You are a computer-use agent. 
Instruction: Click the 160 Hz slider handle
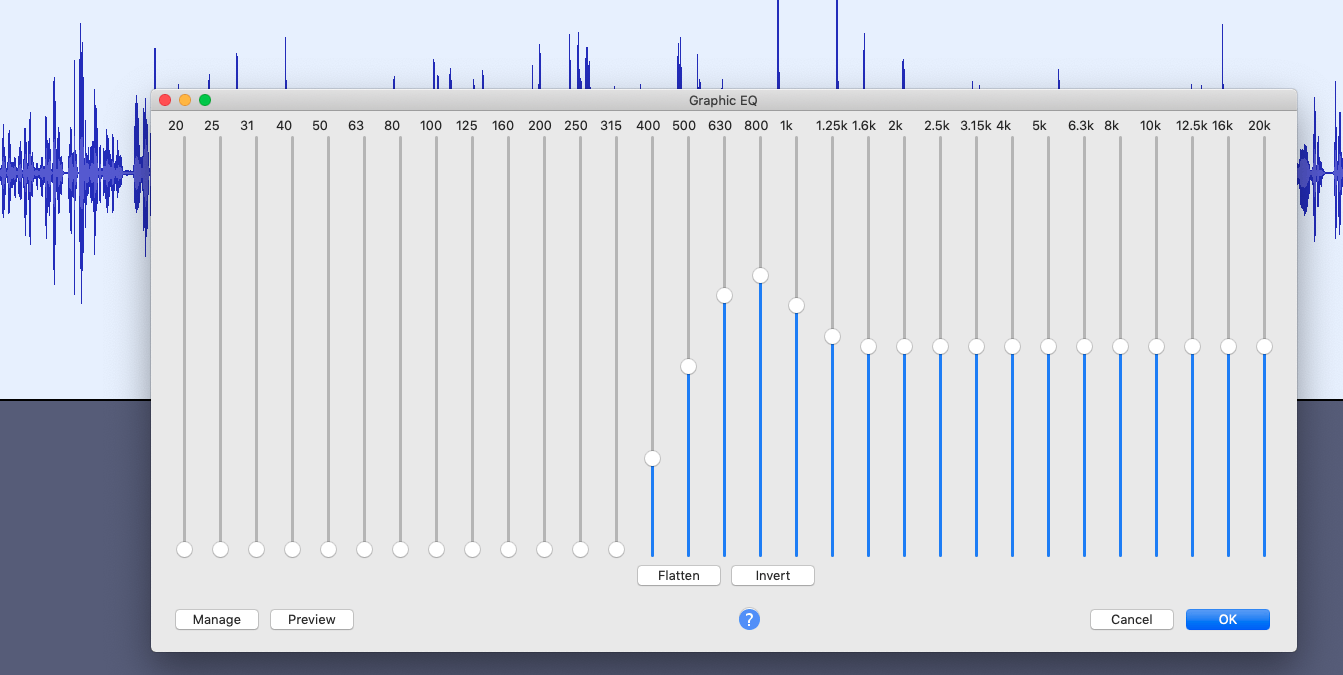click(508, 549)
